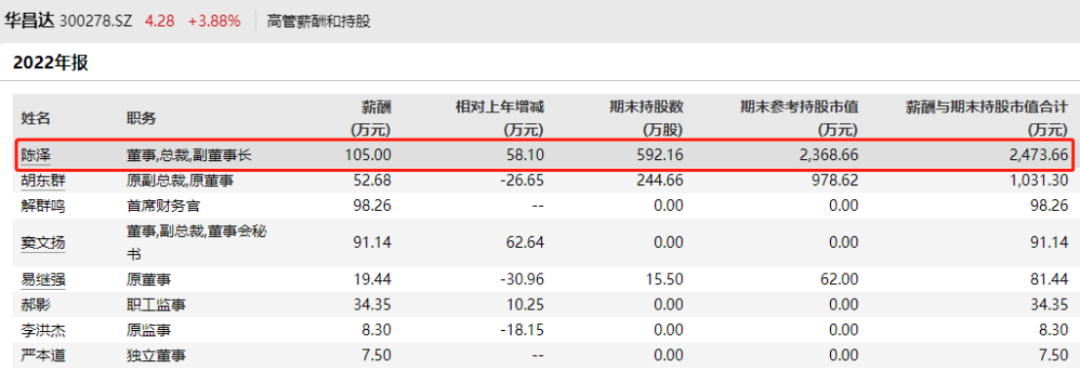
Task: Select 高管薪酬和持股 tab title
Action: point(319,21)
